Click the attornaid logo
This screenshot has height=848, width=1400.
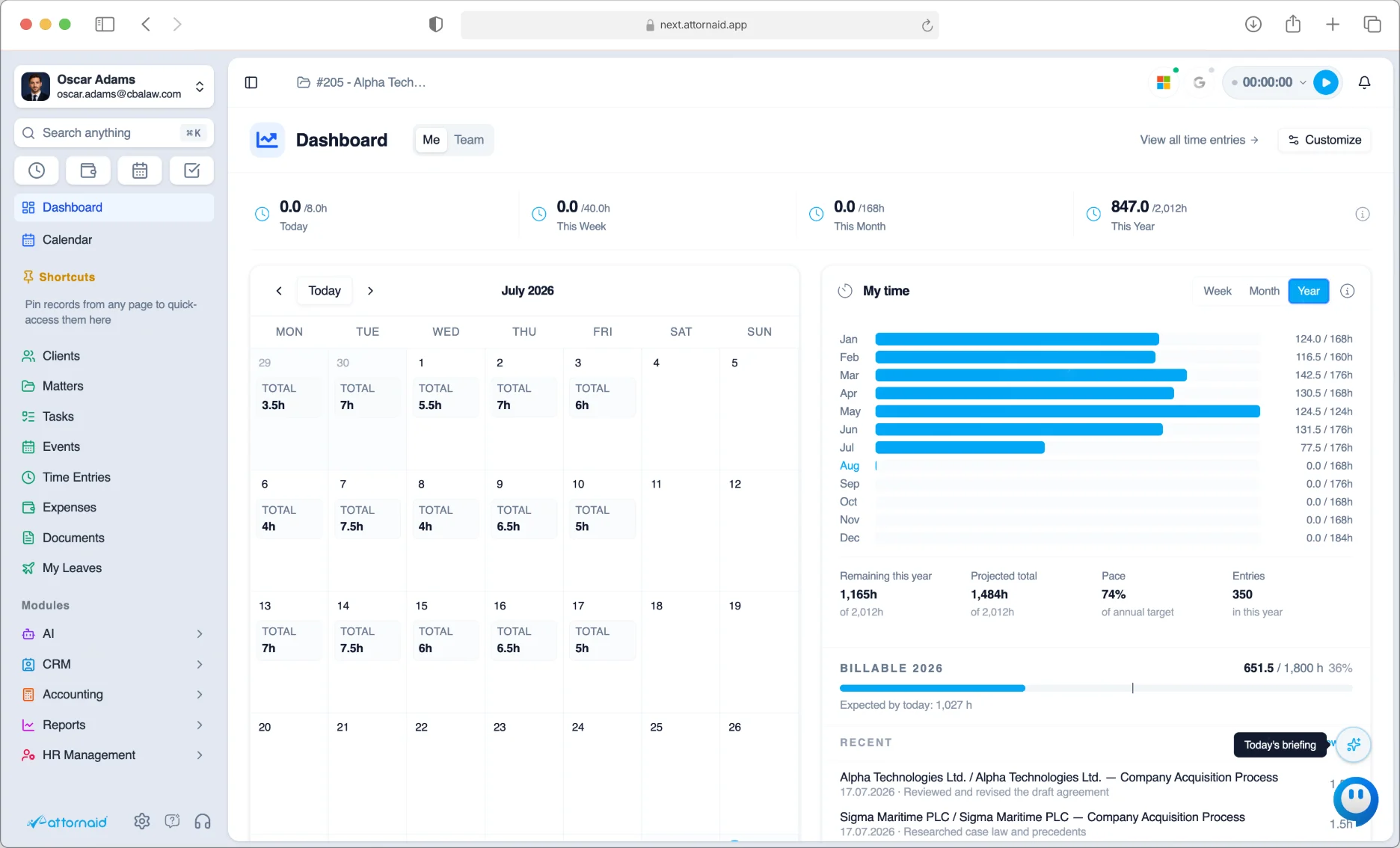(x=67, y=822)
